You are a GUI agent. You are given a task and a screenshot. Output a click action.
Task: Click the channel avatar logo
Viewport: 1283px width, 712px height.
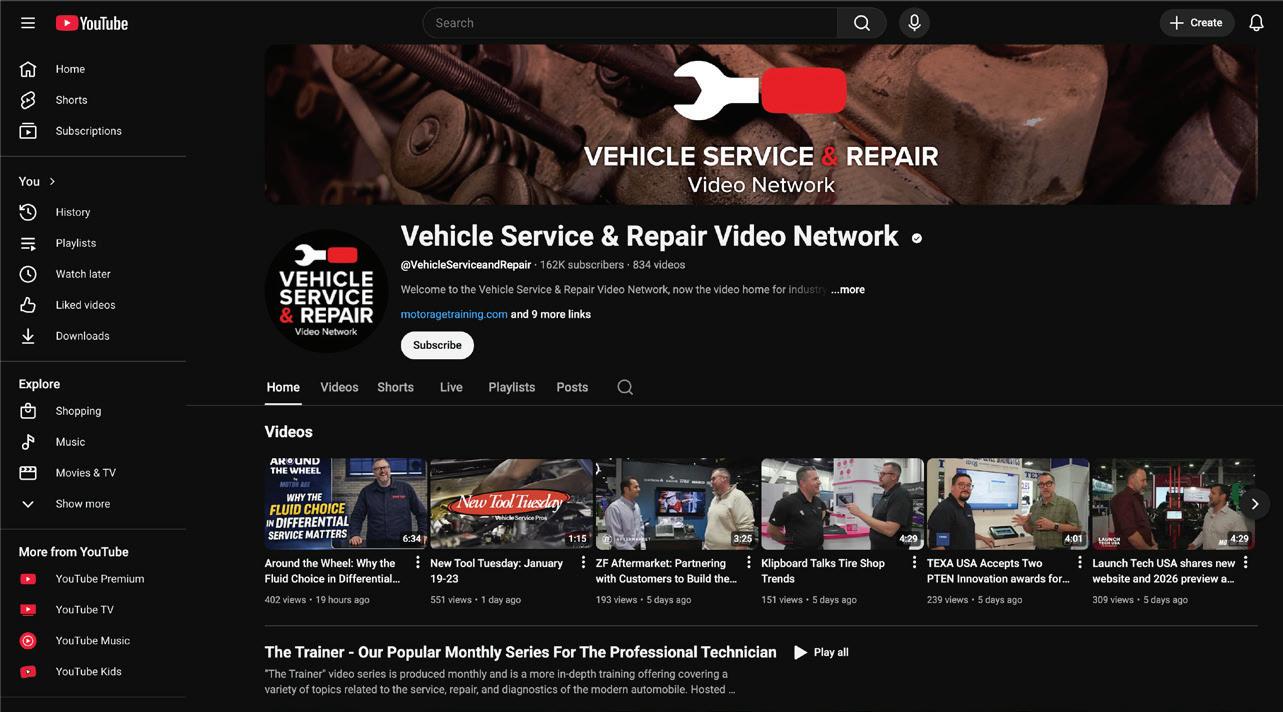point(326,291)
